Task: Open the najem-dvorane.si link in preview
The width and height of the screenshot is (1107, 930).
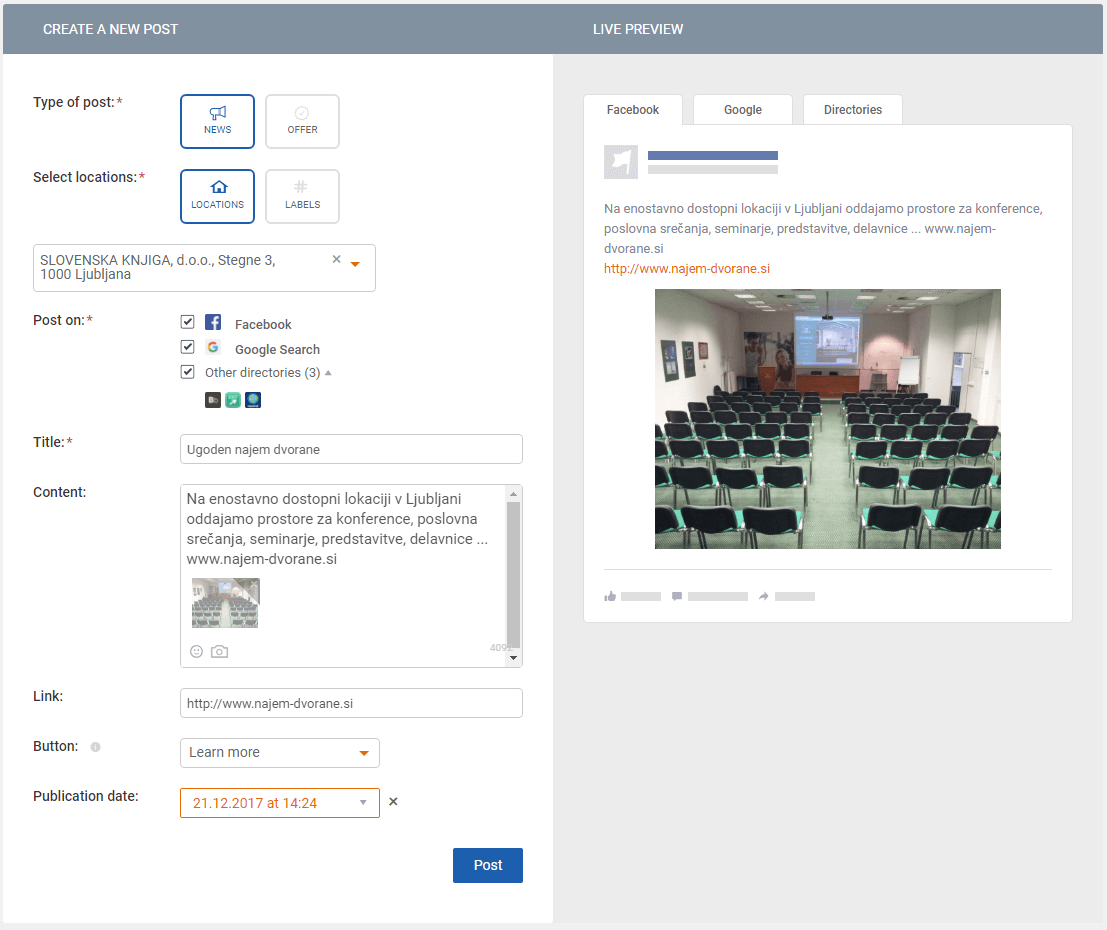Action: 687,269
